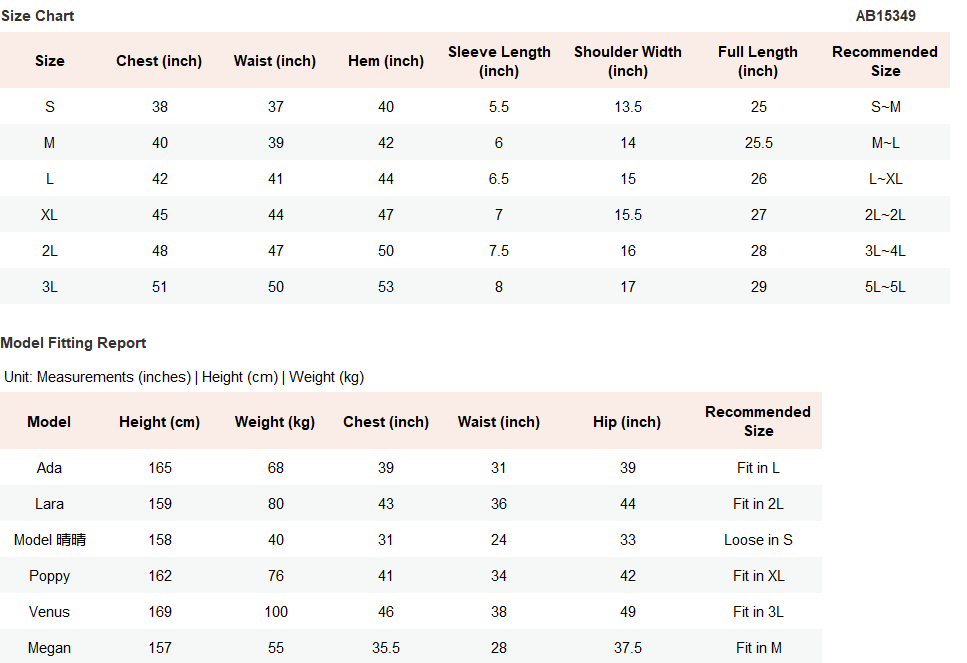Click the Height (cm) column header
Screen dimensions: 967x663
159,422
